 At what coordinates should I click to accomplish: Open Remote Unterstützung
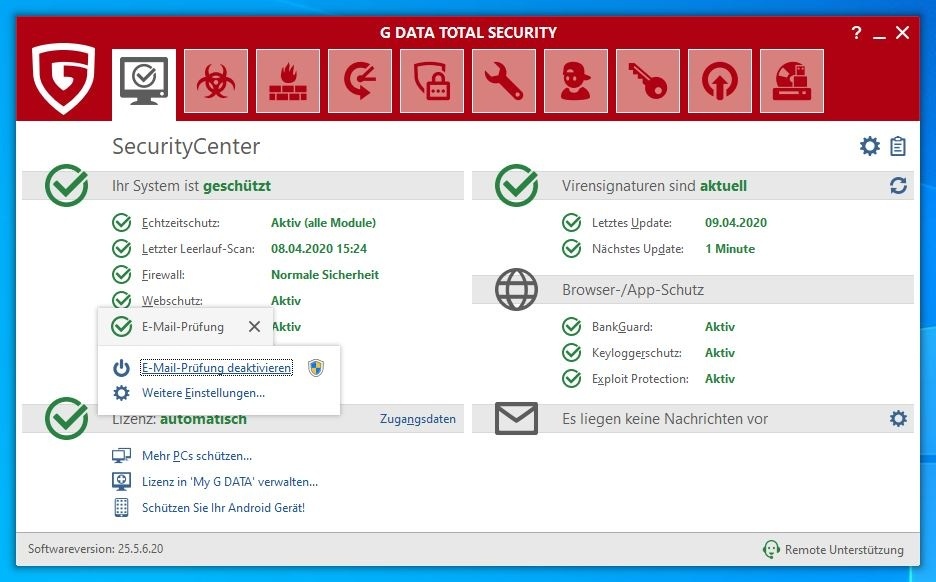[x=844, y=550]
